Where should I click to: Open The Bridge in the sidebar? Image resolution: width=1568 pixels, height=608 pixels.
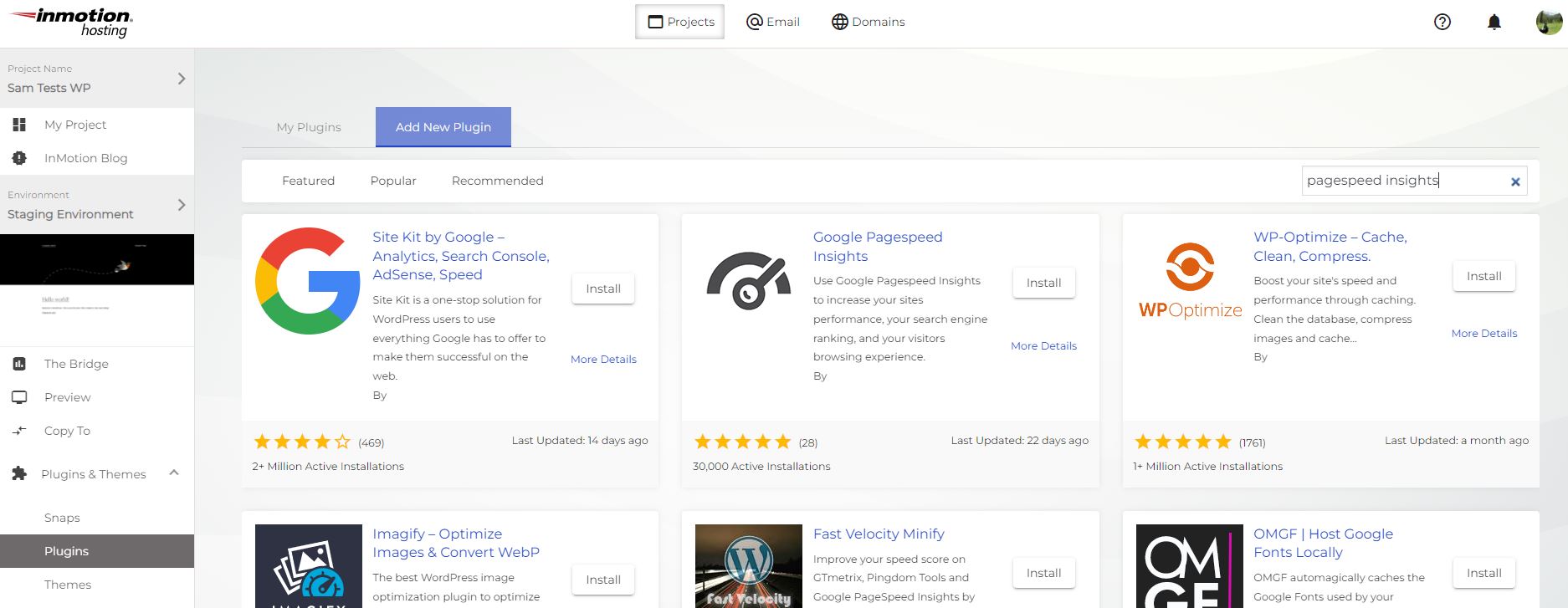76,364
